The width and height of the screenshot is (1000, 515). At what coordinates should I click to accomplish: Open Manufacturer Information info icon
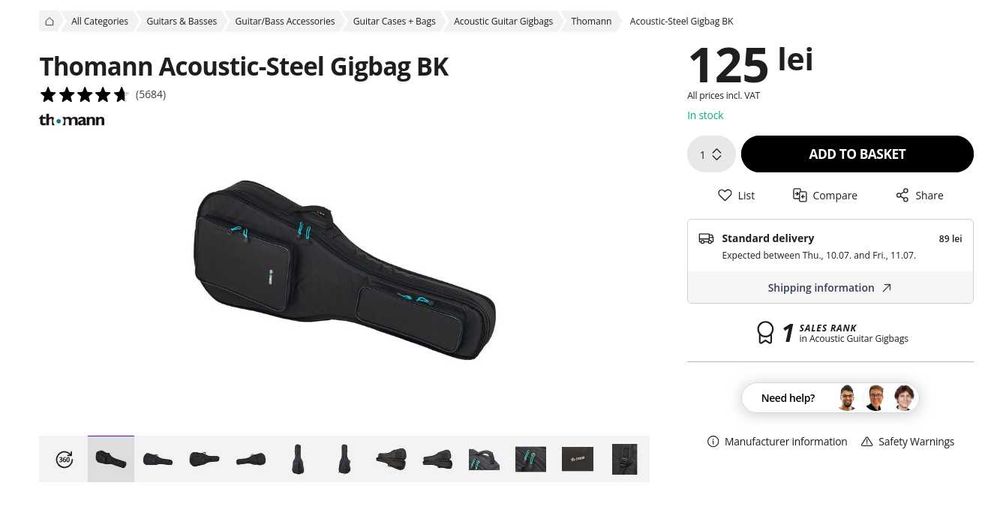point(713,441)
